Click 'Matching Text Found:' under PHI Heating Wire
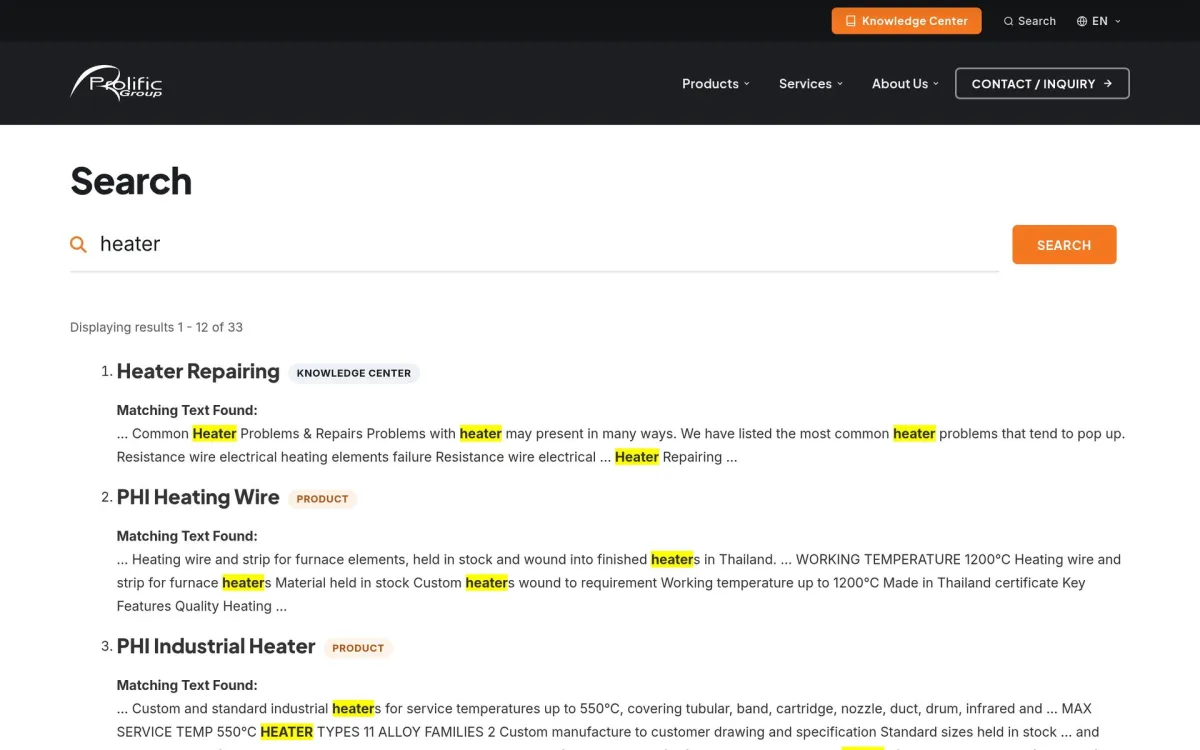This screenshot has height=750, width=1200. click(x=187, y=536)
